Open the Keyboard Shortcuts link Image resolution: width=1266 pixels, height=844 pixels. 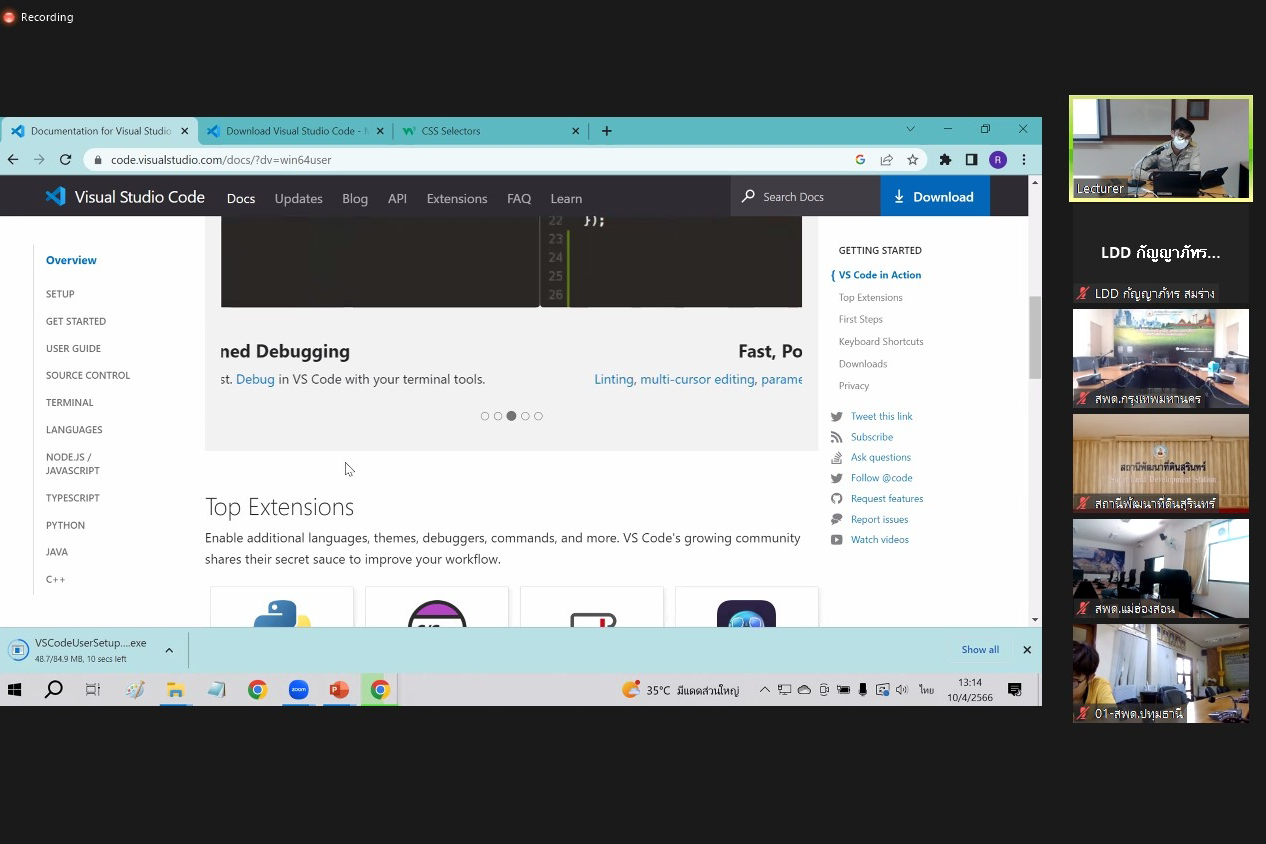point(881,341)
